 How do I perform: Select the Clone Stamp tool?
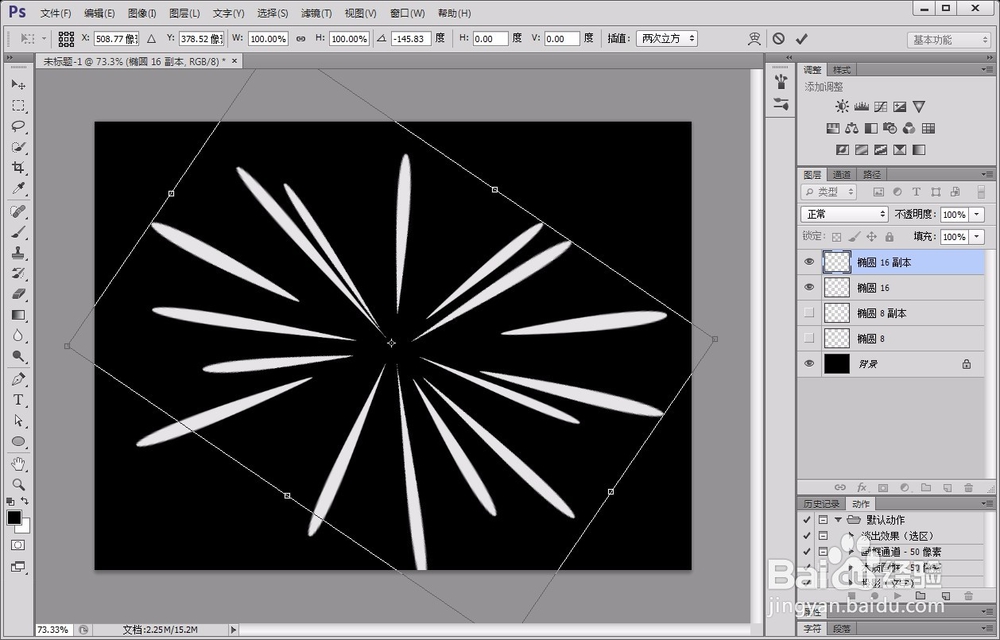(18, 252)
